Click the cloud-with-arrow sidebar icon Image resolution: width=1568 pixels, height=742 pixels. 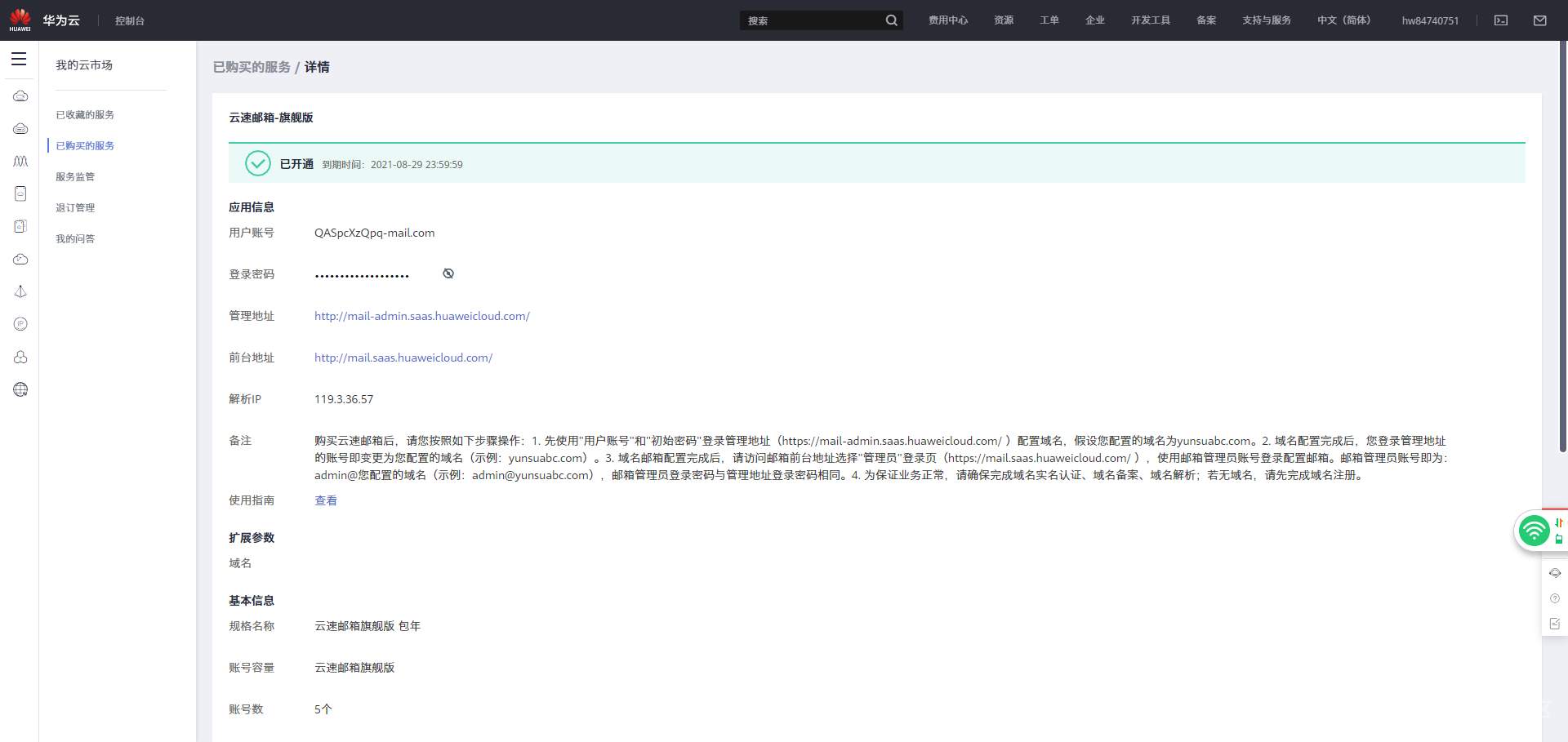pyautogui.click(x=20, y=260)
